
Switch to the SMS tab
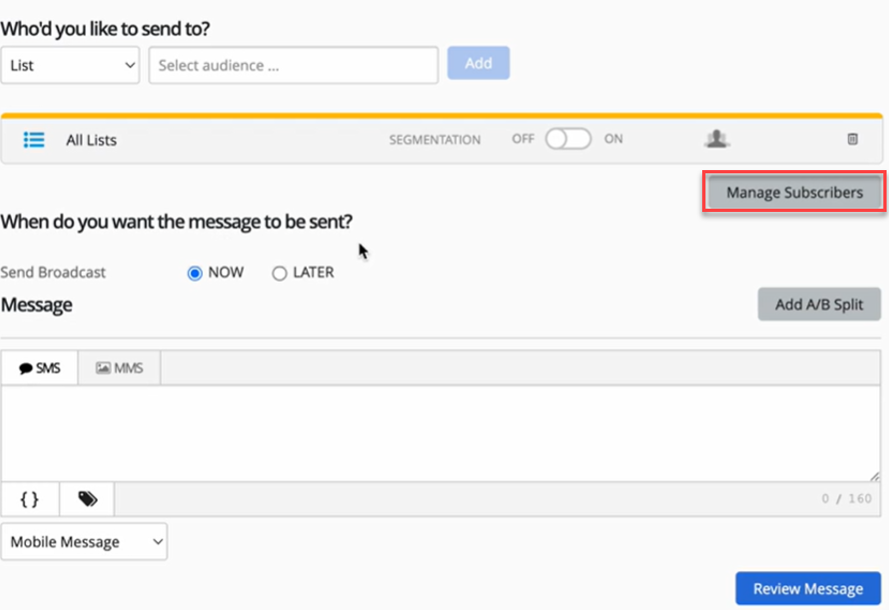point(39,367)
